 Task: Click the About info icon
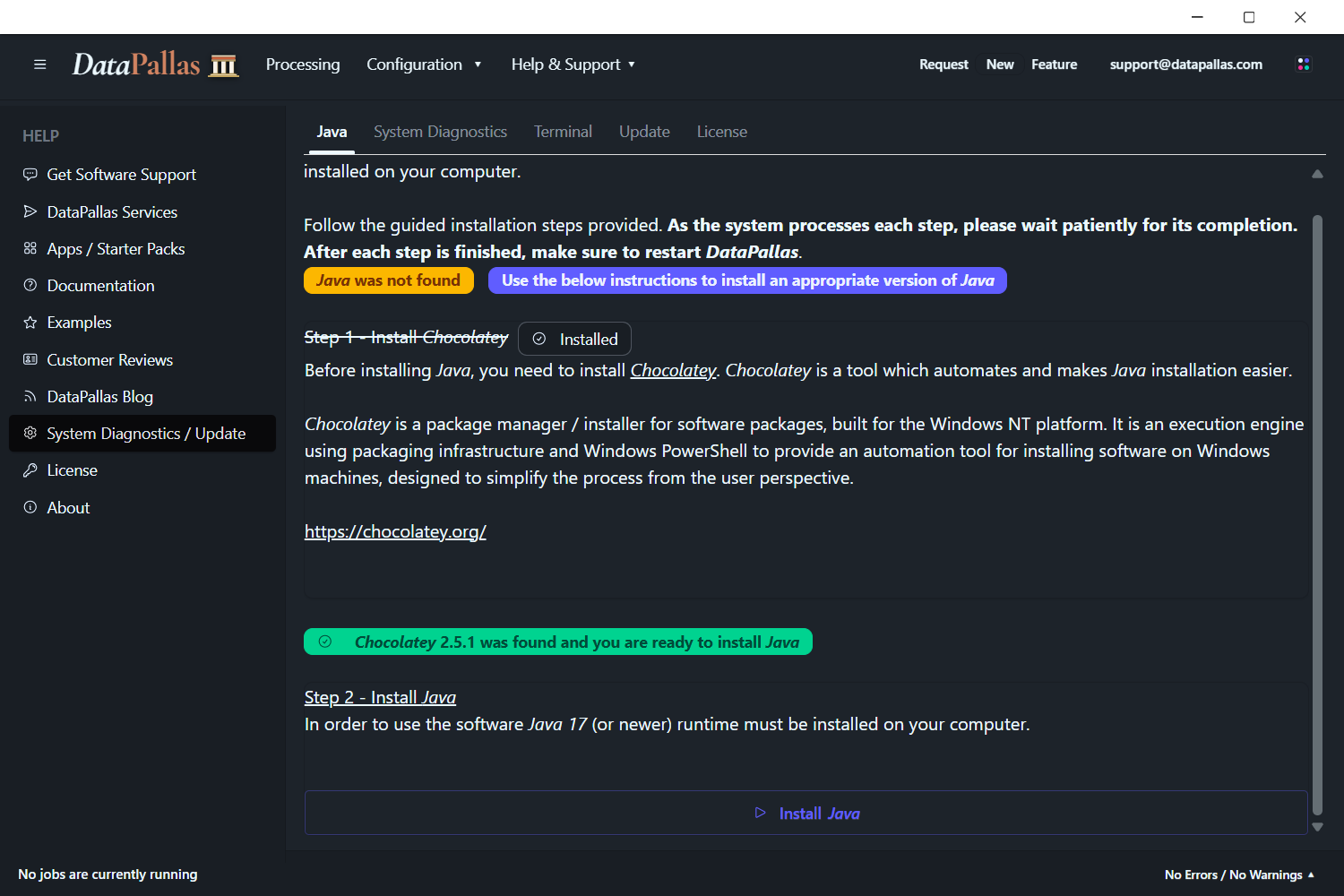[x=30, y=507]
